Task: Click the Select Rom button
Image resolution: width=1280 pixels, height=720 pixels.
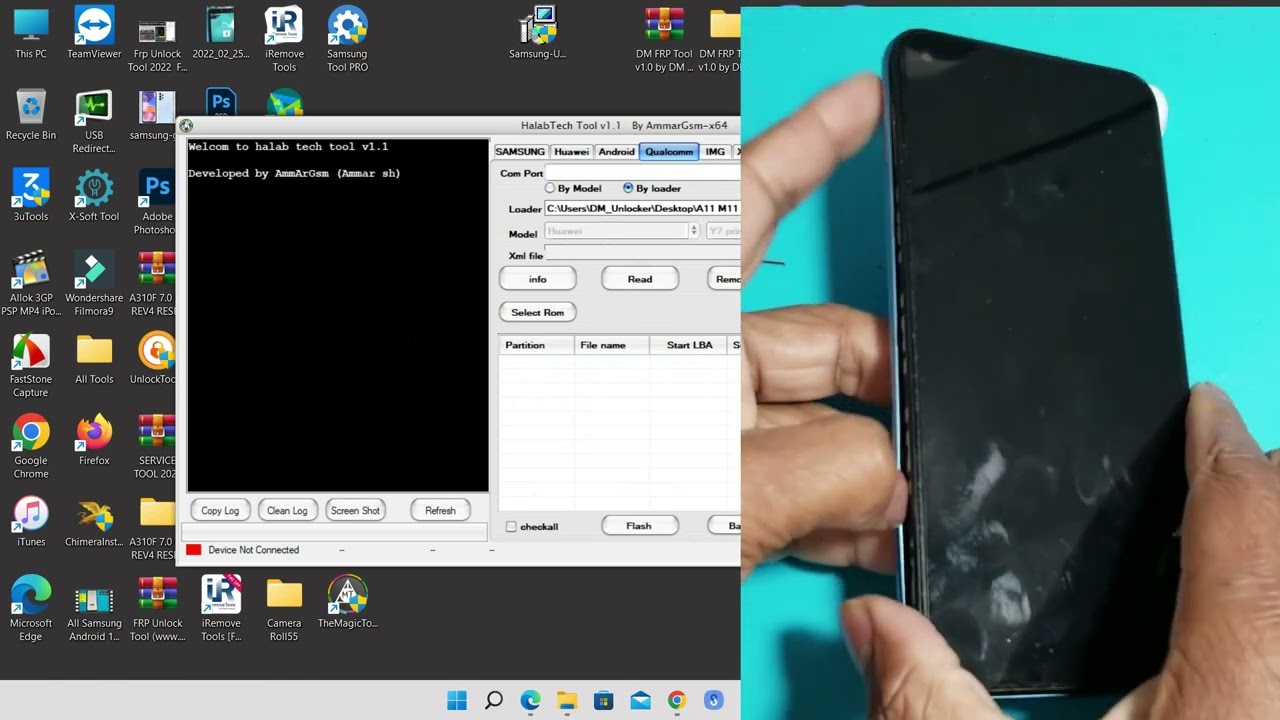Action: (x=538, y=312)
